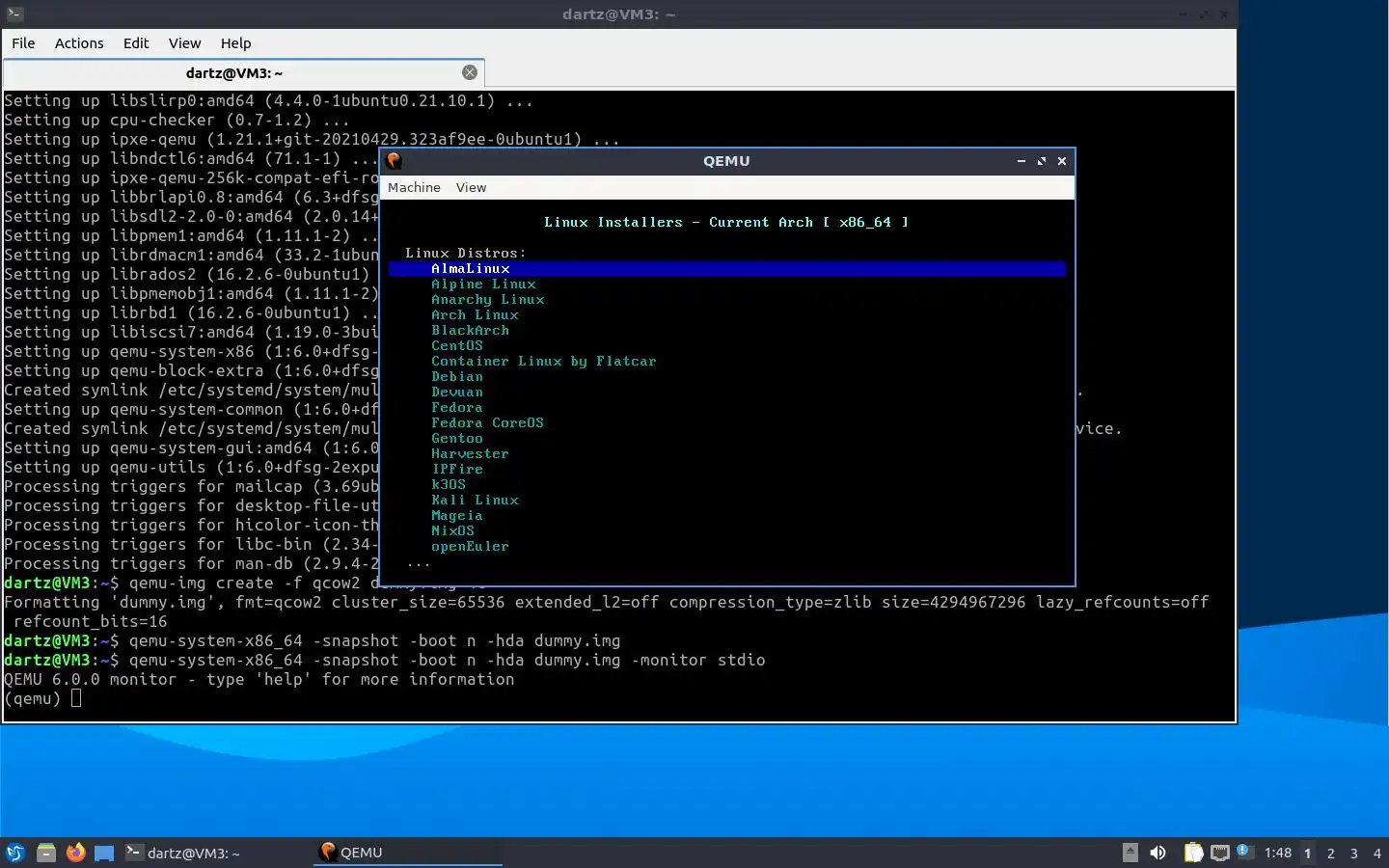Image resolution: width=1389 pixels, height=868 pixels.
Task: Click the removable media eject tray icon
Action: 1130,853
